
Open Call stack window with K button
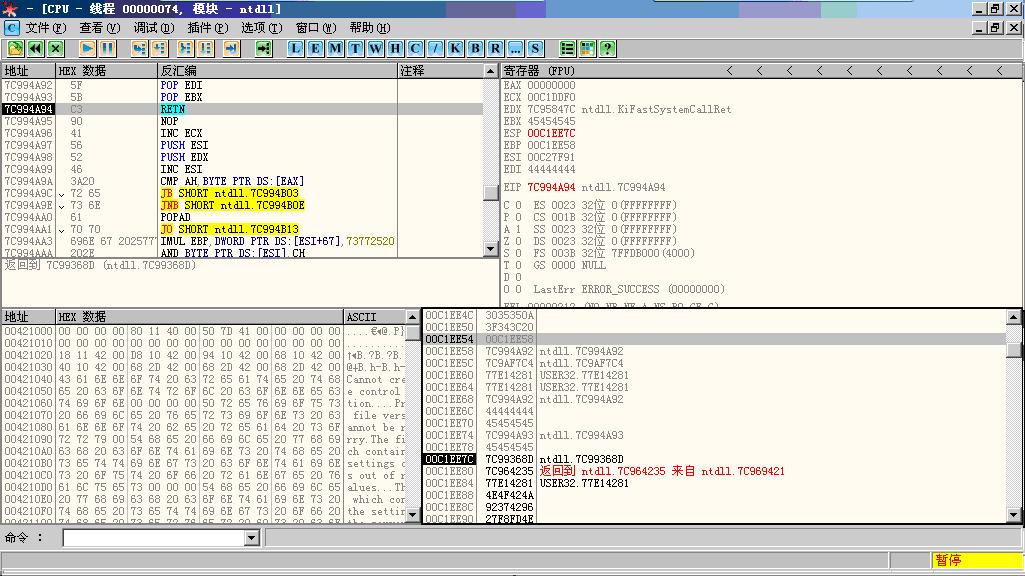[455, 48]
